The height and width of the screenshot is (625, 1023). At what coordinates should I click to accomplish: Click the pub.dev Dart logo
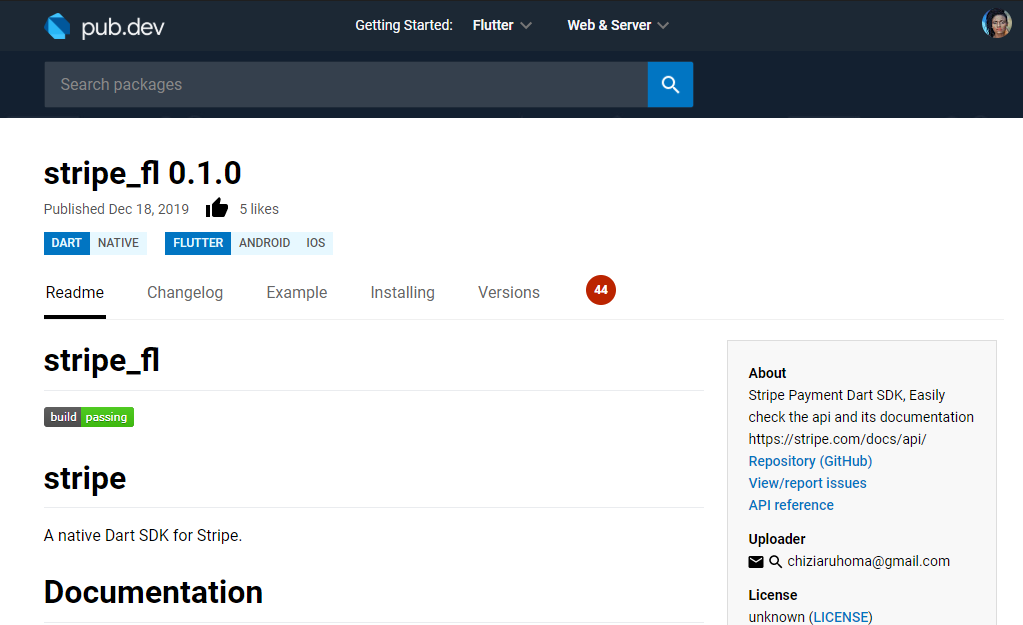coord(57,26)
